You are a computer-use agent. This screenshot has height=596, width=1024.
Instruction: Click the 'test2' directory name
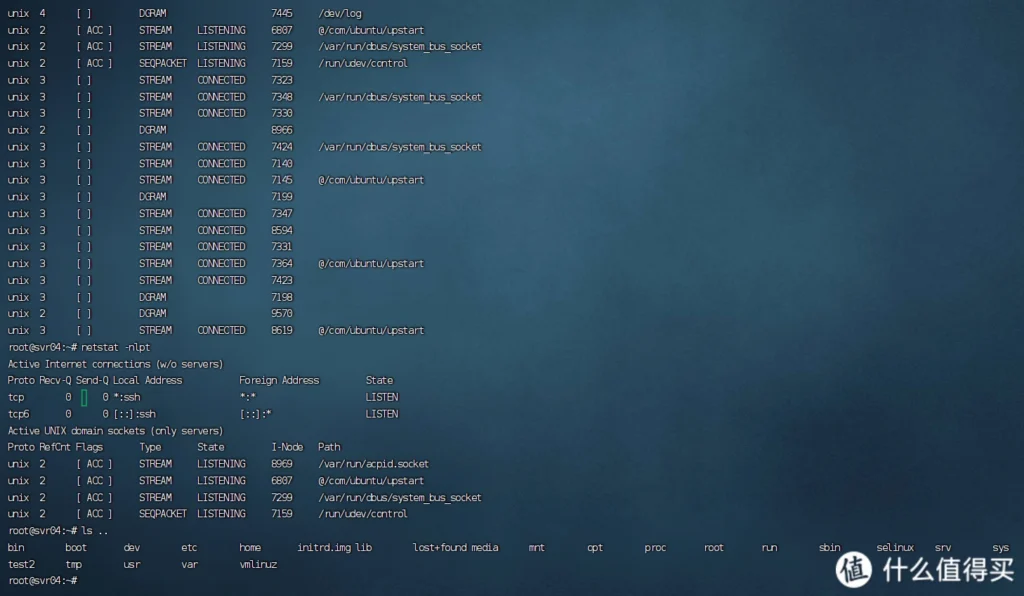coord(21,564)
